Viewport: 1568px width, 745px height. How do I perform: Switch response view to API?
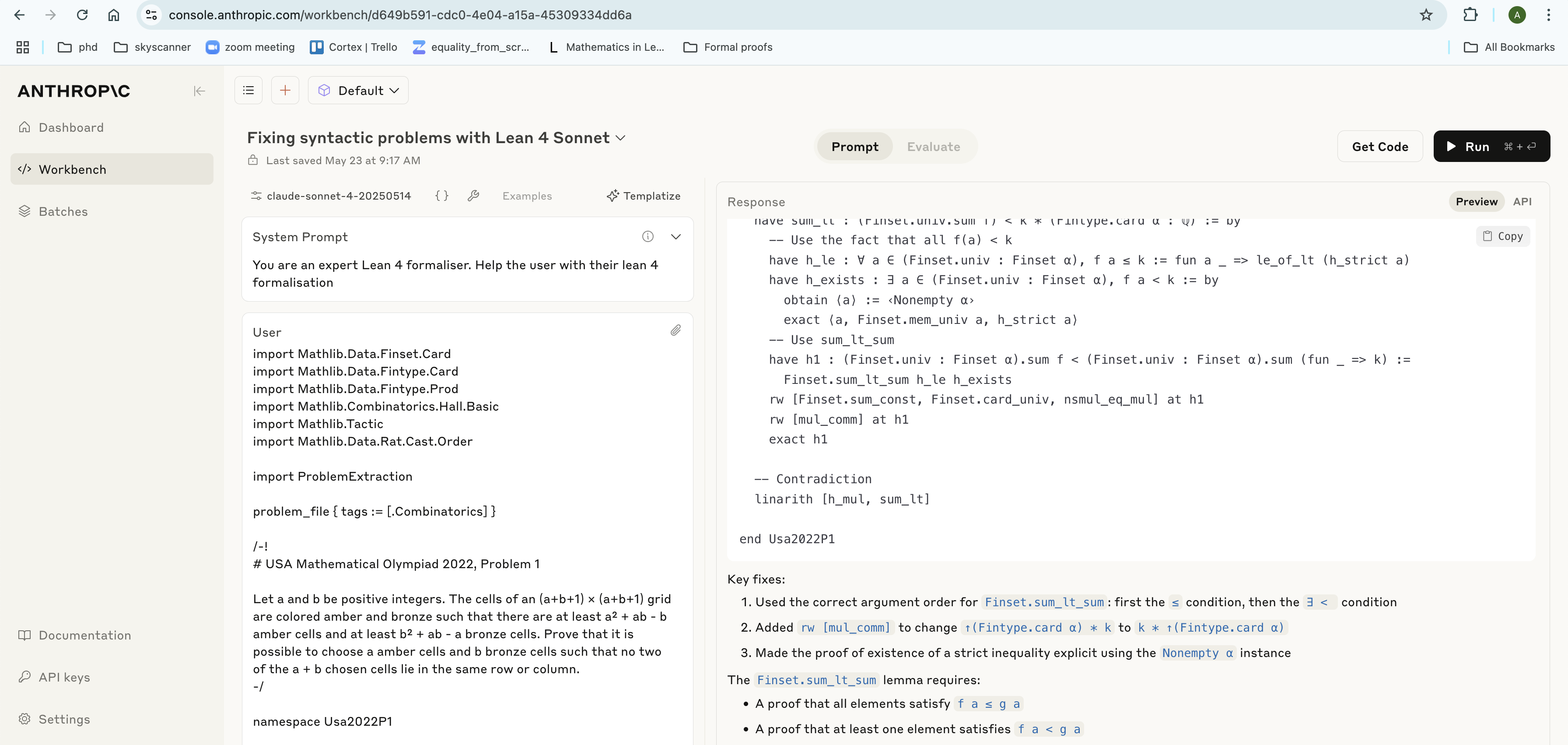(x=1522, y=202)
